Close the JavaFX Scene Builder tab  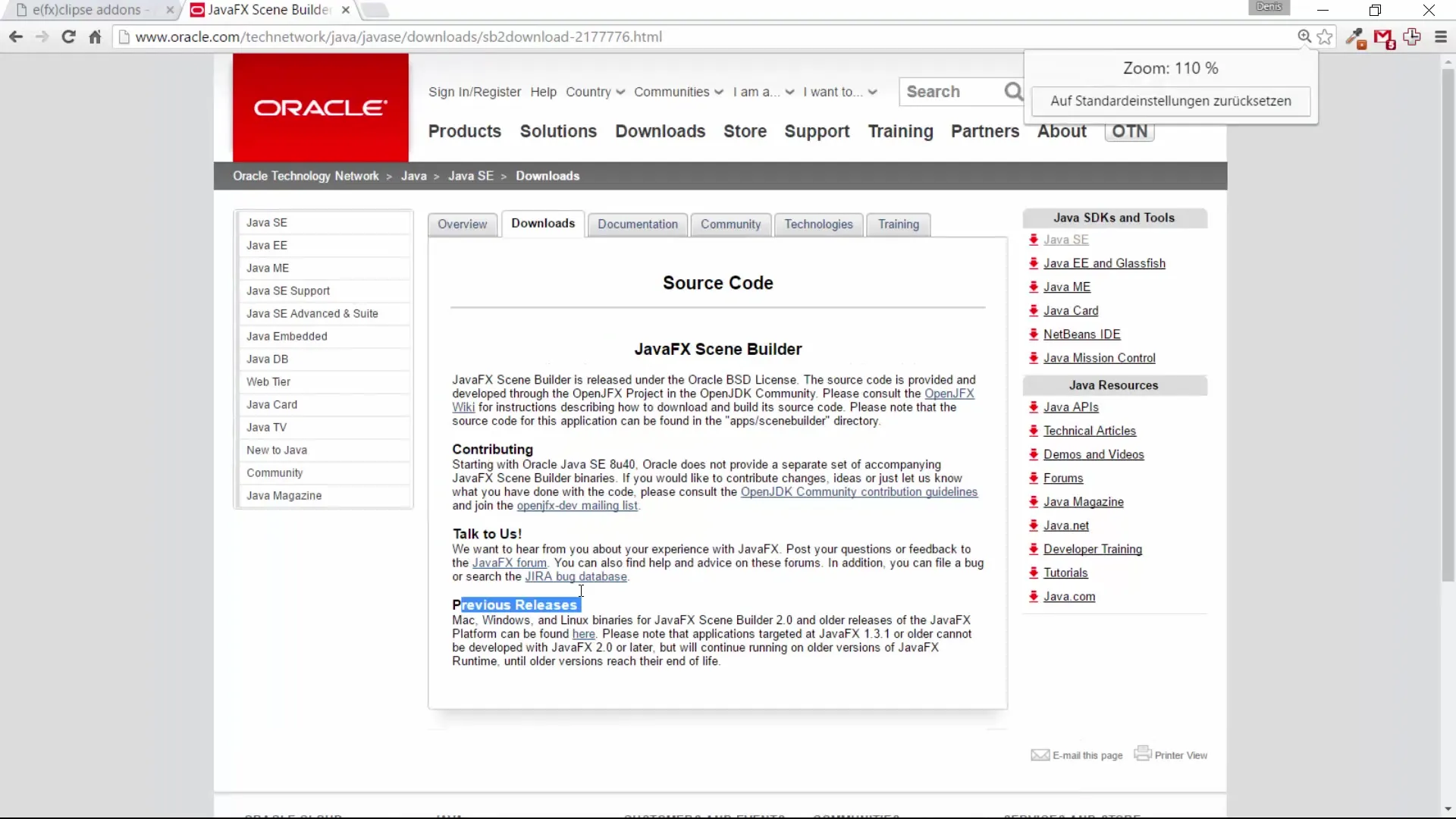(346, 10)
